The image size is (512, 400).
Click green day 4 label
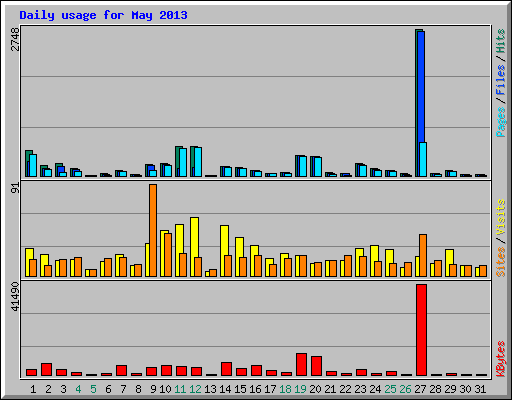point(78,389)
